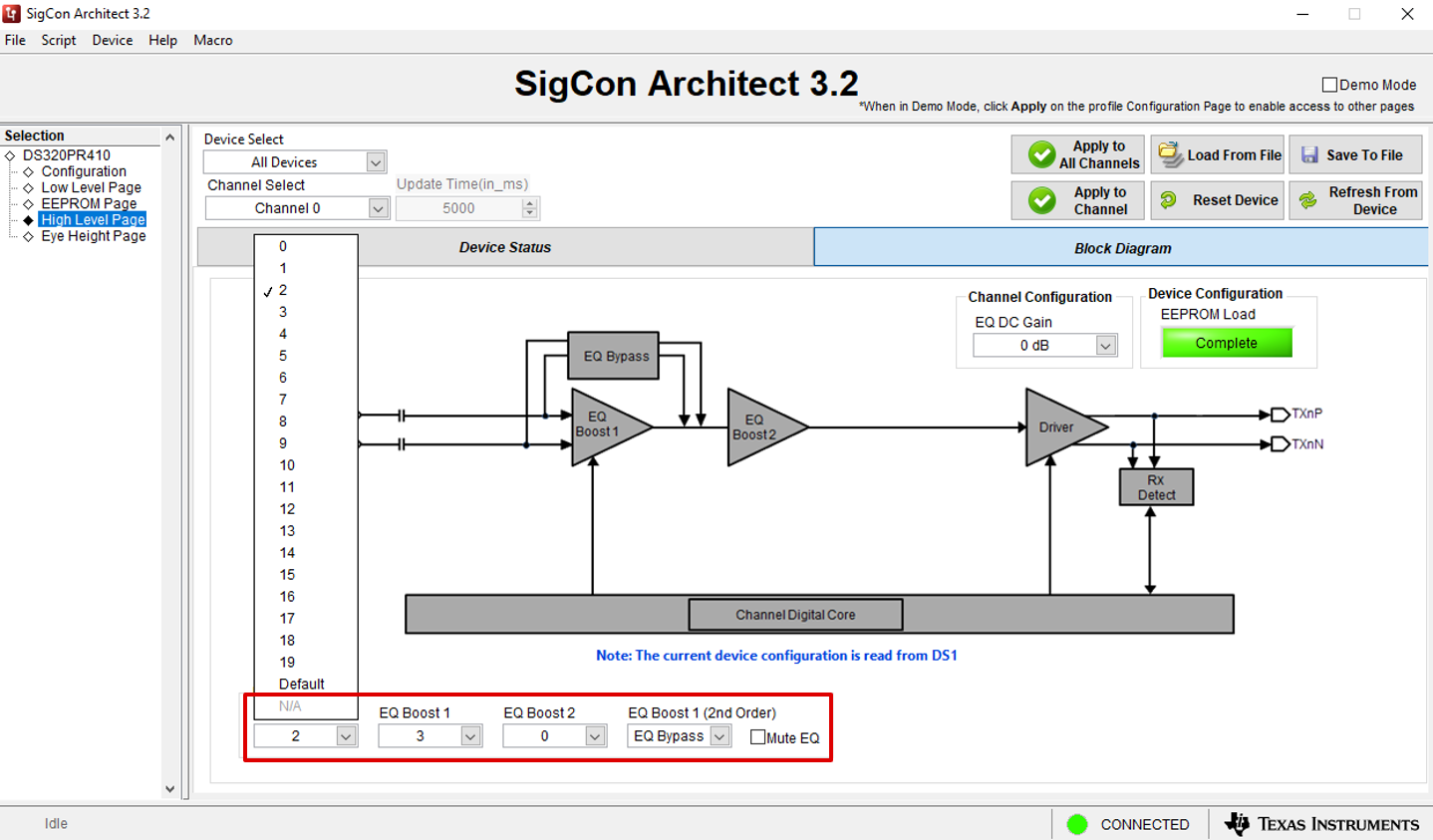1433x840 pixels.
Task: Click the Update Time input field
Action: [458, 208]
